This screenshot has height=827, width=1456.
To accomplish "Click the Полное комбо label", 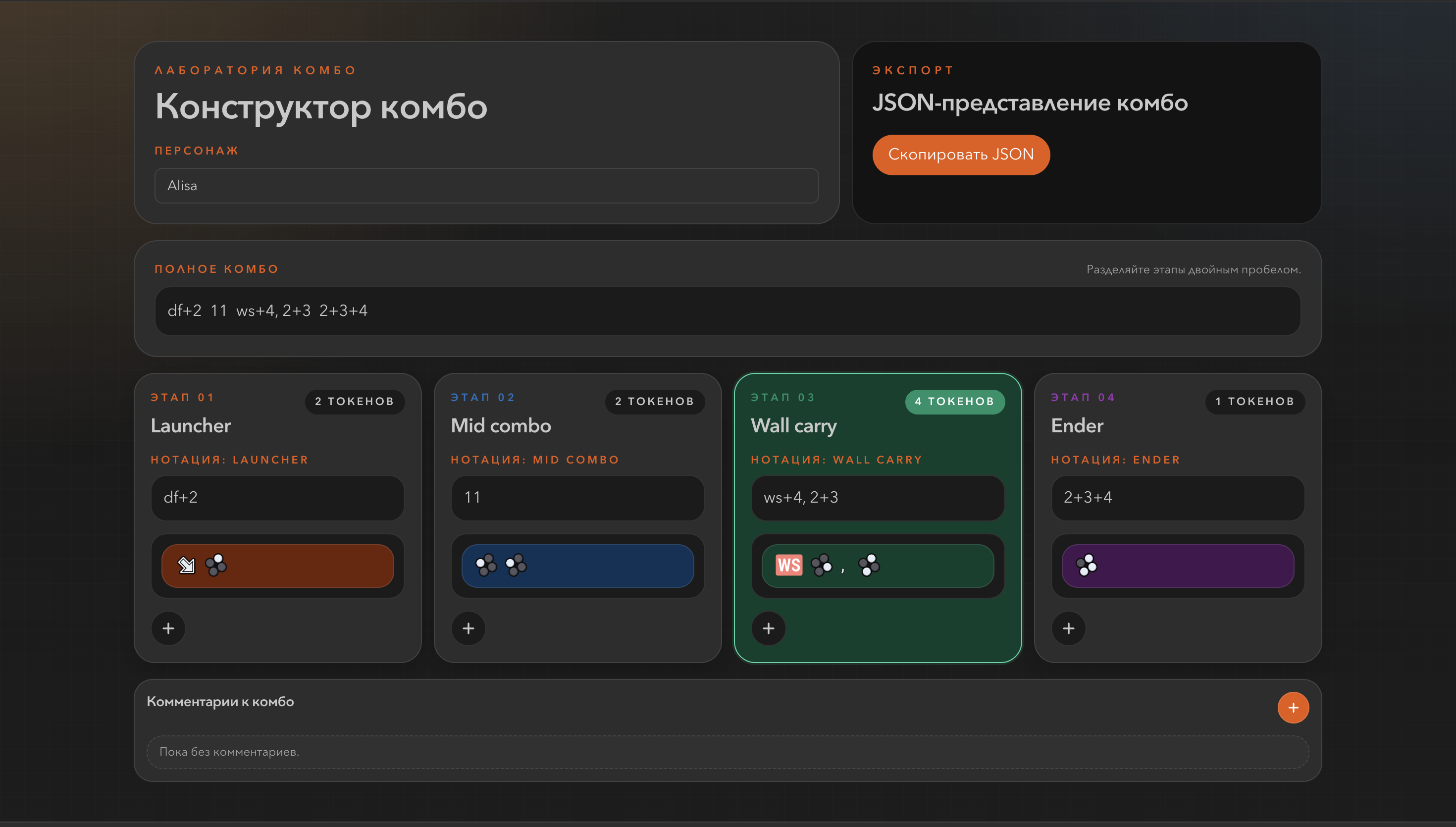I will pos(216,269).
